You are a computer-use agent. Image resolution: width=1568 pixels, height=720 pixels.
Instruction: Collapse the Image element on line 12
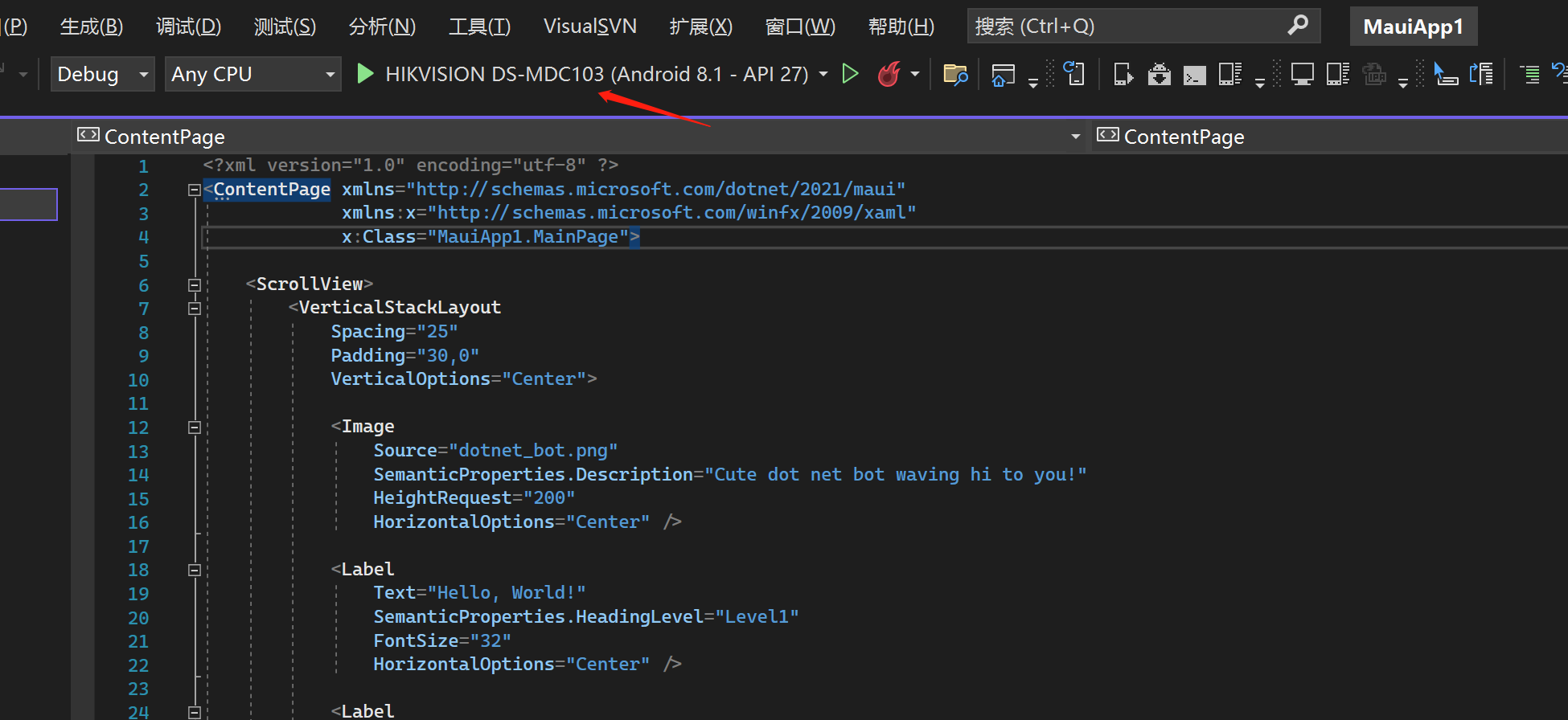194,427
